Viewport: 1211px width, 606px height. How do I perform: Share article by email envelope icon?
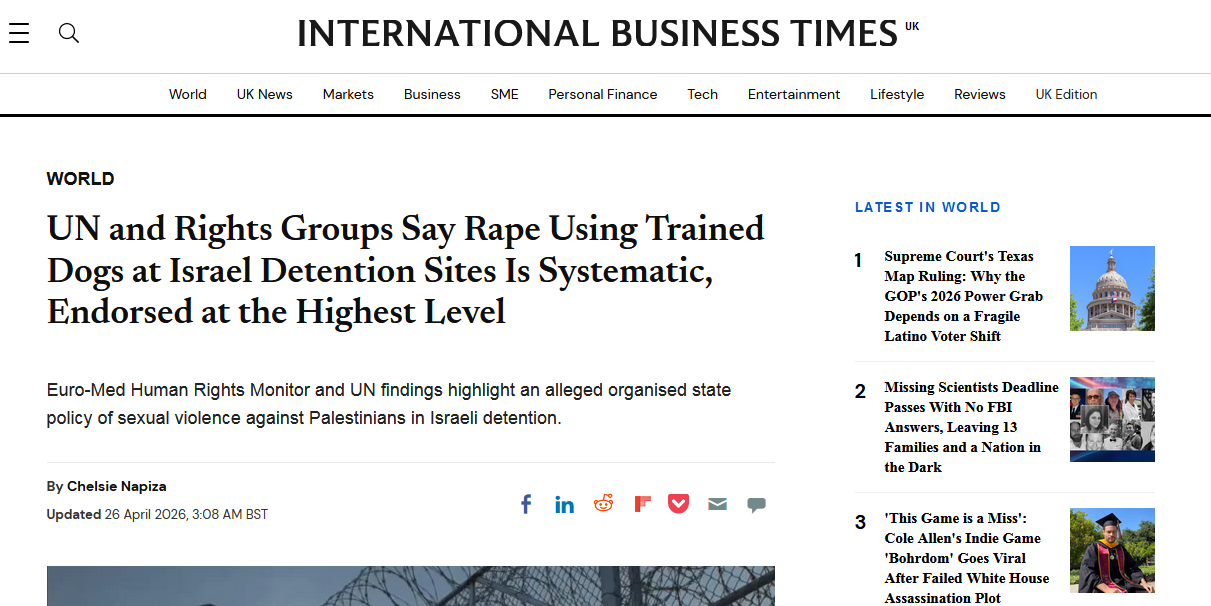click(717, 504)
